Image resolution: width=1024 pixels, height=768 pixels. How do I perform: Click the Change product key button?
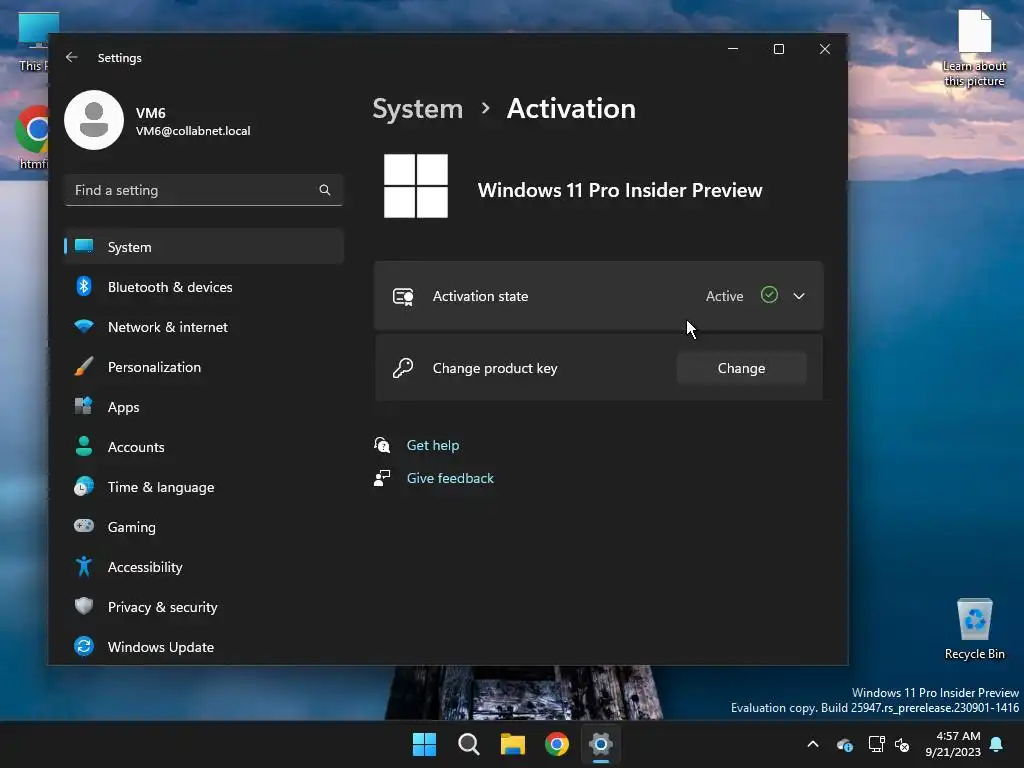click(x=741, y=368)
